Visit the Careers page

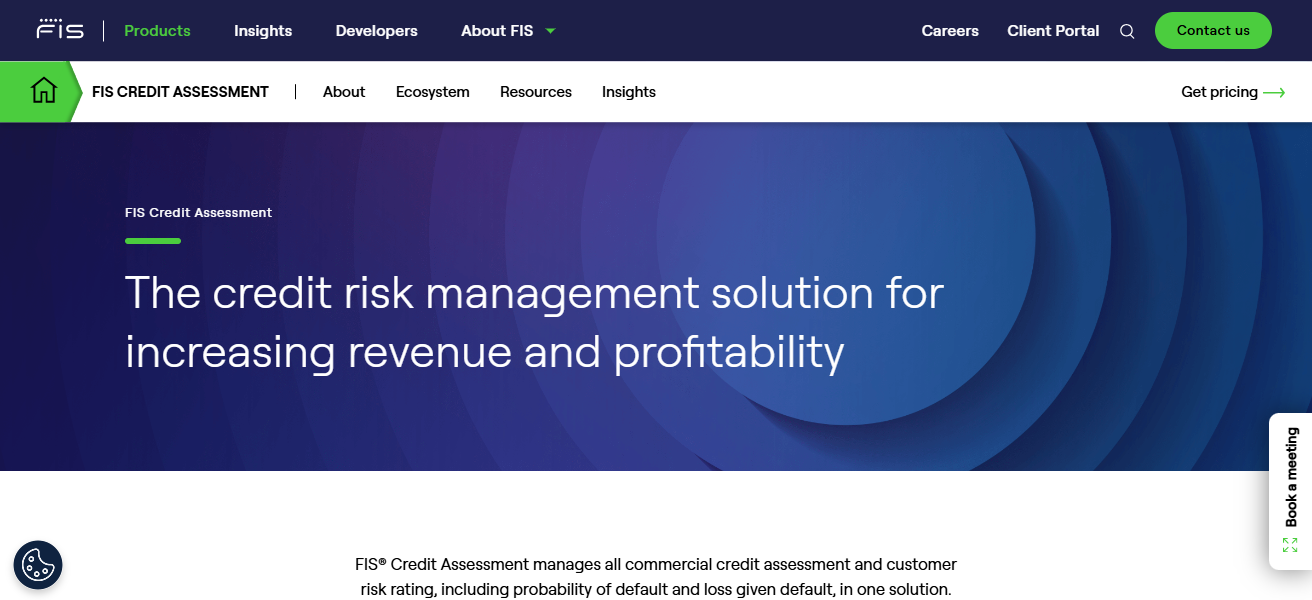point(949,31)
